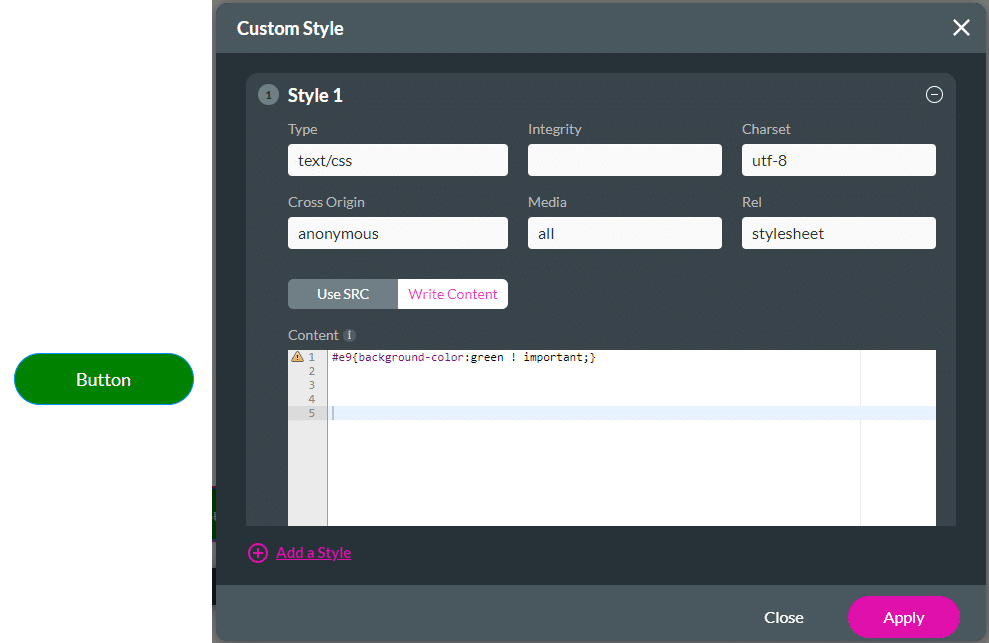Viewport: 989px width, 643px height.
Task: Focus the Rel field showing stylesheet
Action: [838, 233]
